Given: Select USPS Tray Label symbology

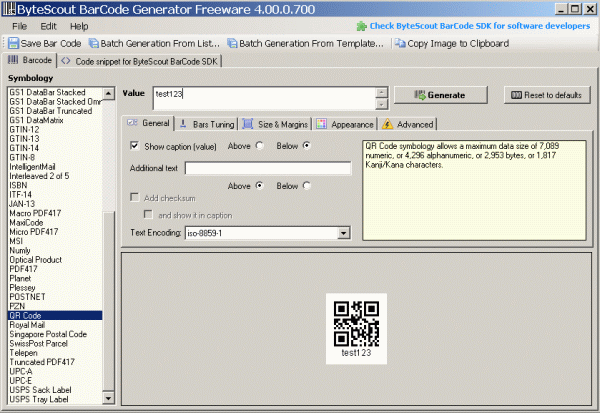Looking at the screenshot, I should 39,399.
